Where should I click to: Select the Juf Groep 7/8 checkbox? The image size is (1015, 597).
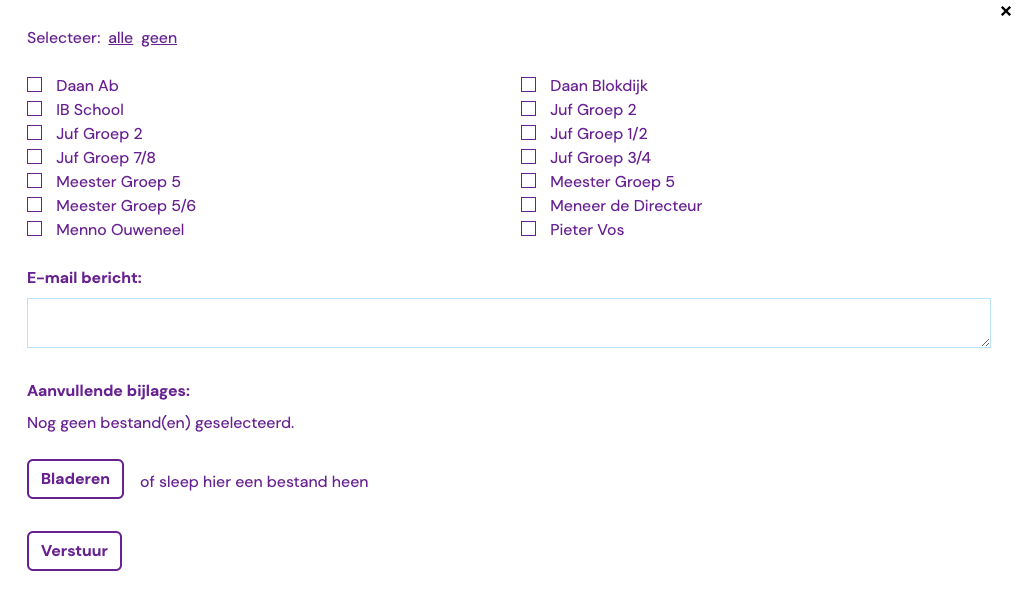35,157
